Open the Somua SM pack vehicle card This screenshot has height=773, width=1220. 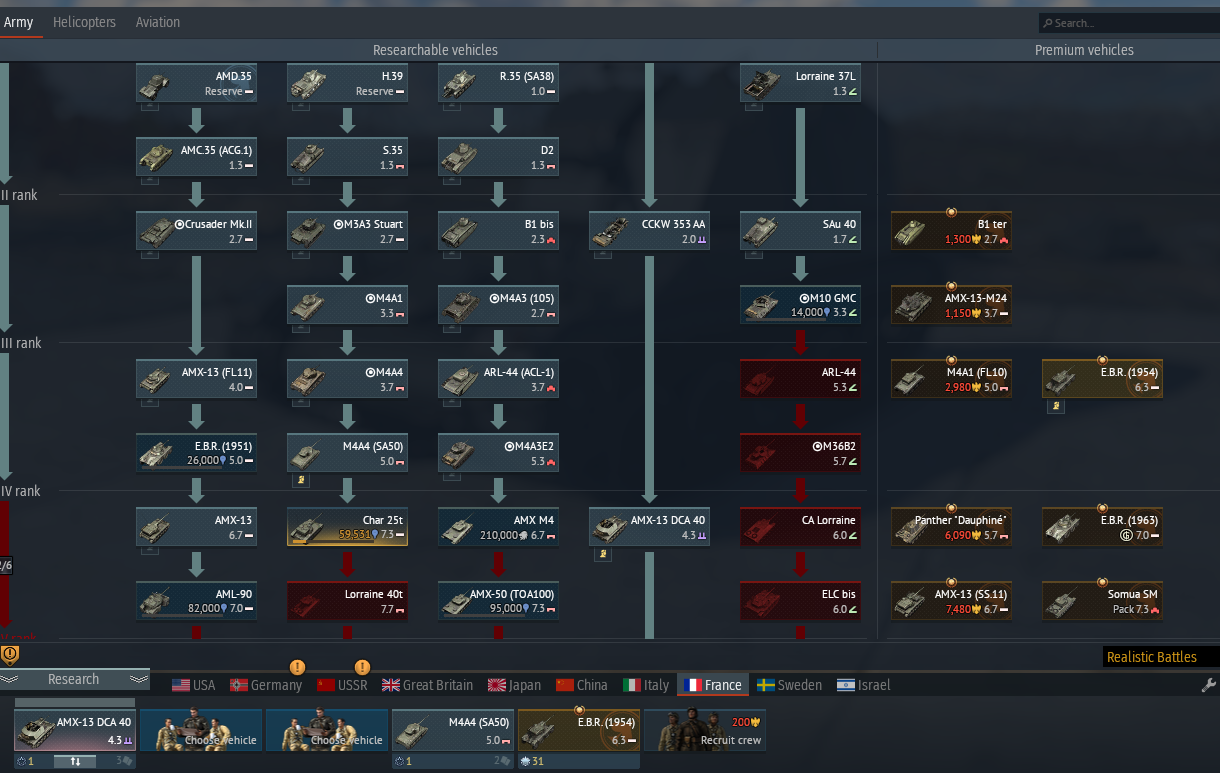(x=1103, y=601)
